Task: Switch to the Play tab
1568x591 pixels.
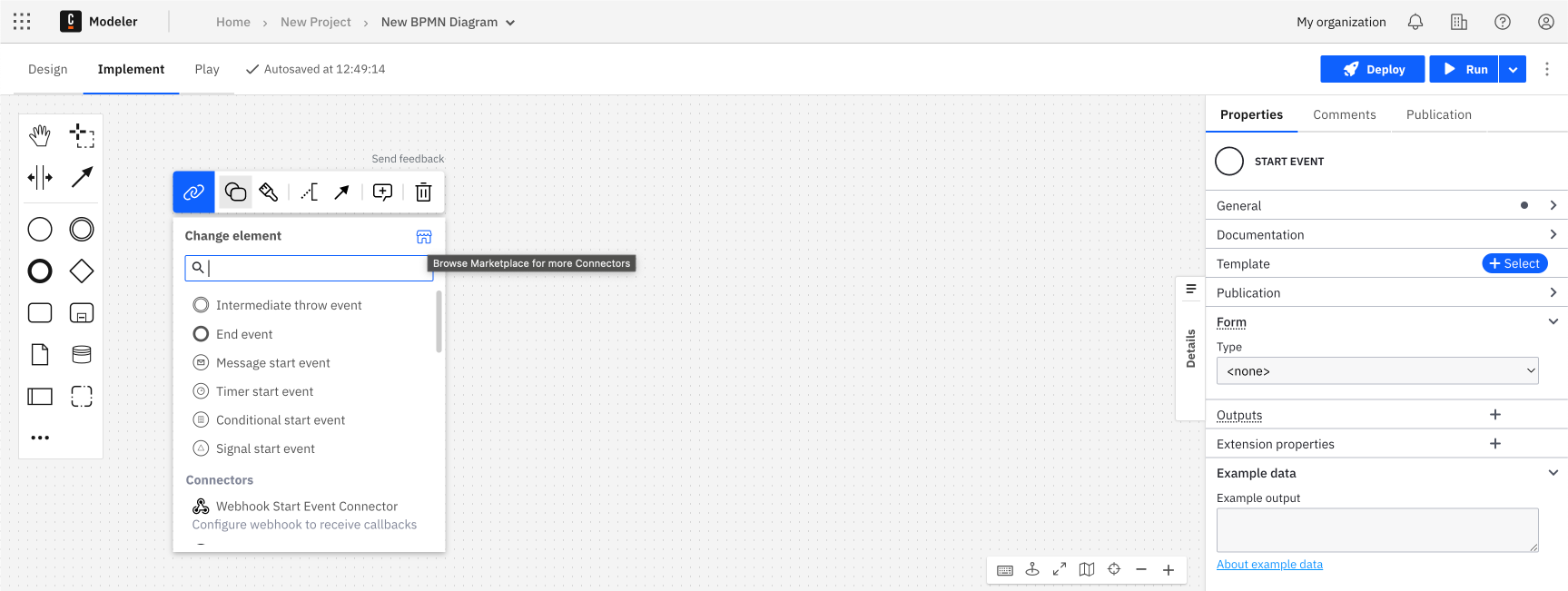Action: coord(207,69)
